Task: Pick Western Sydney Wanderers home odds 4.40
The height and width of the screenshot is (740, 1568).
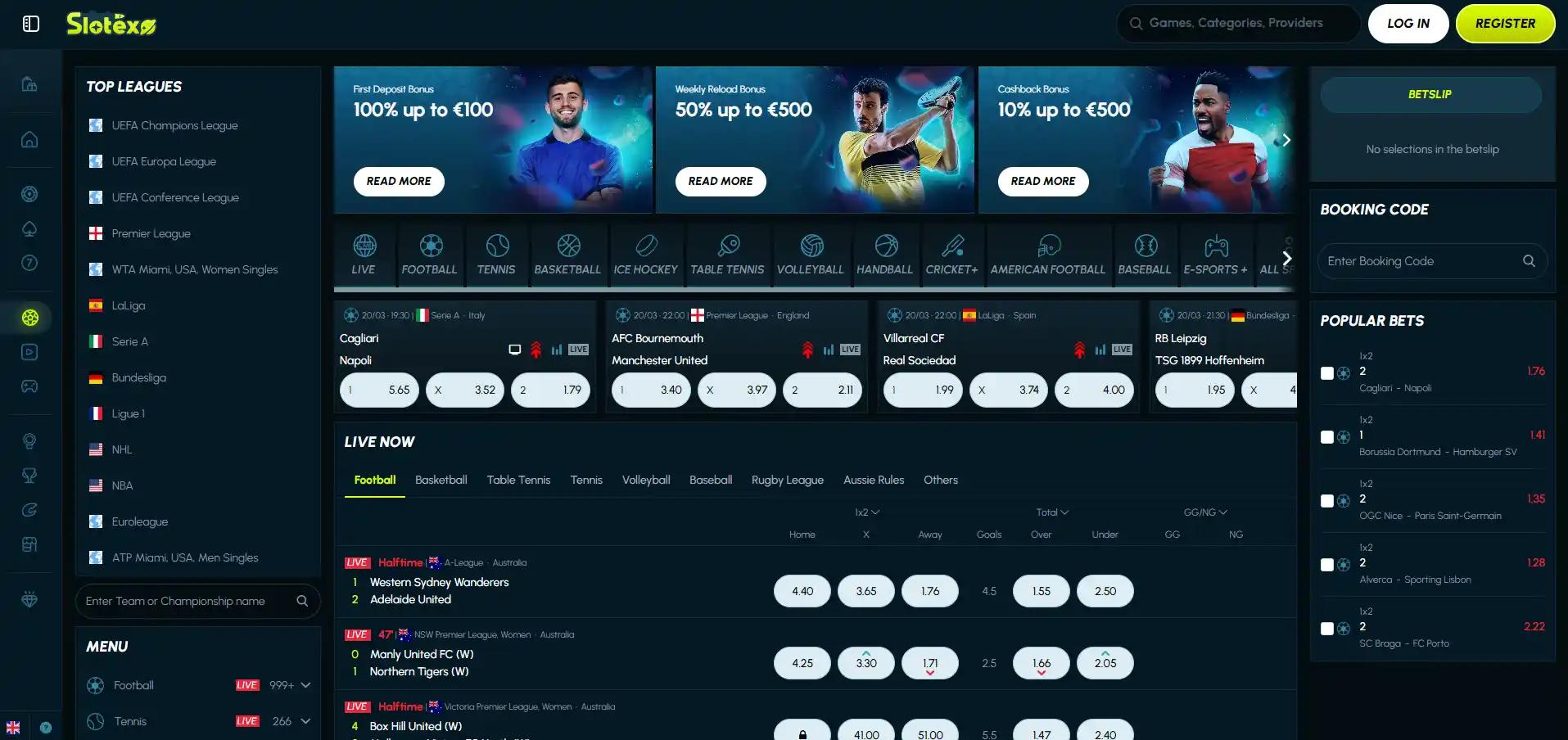Action: (802, 591)
